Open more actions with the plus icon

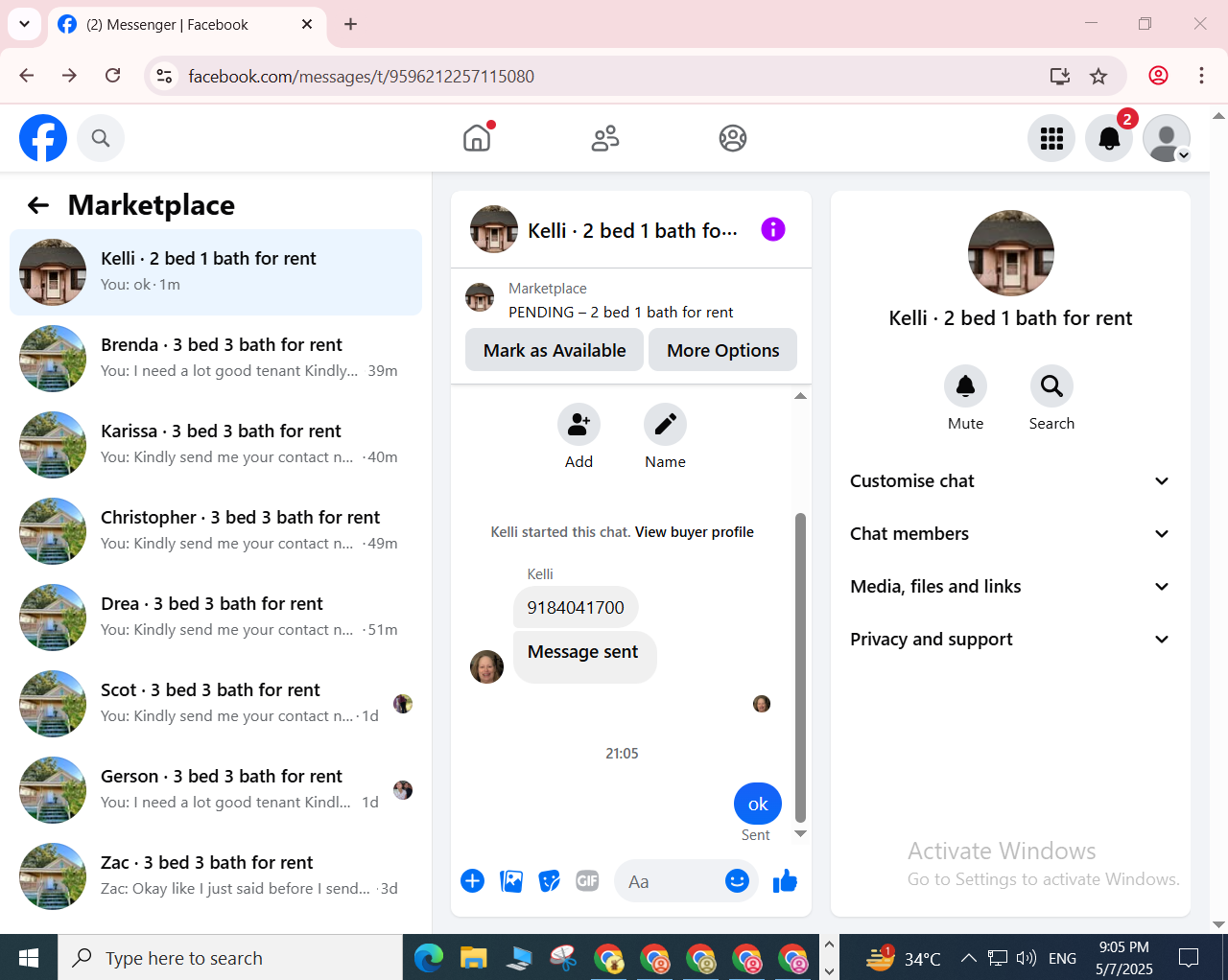472,880
